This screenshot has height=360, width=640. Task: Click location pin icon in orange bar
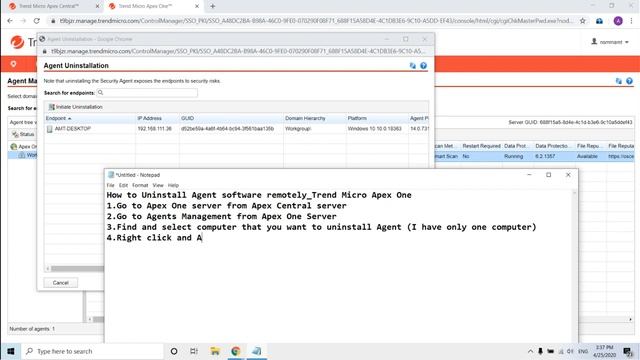tap(13, 64)
